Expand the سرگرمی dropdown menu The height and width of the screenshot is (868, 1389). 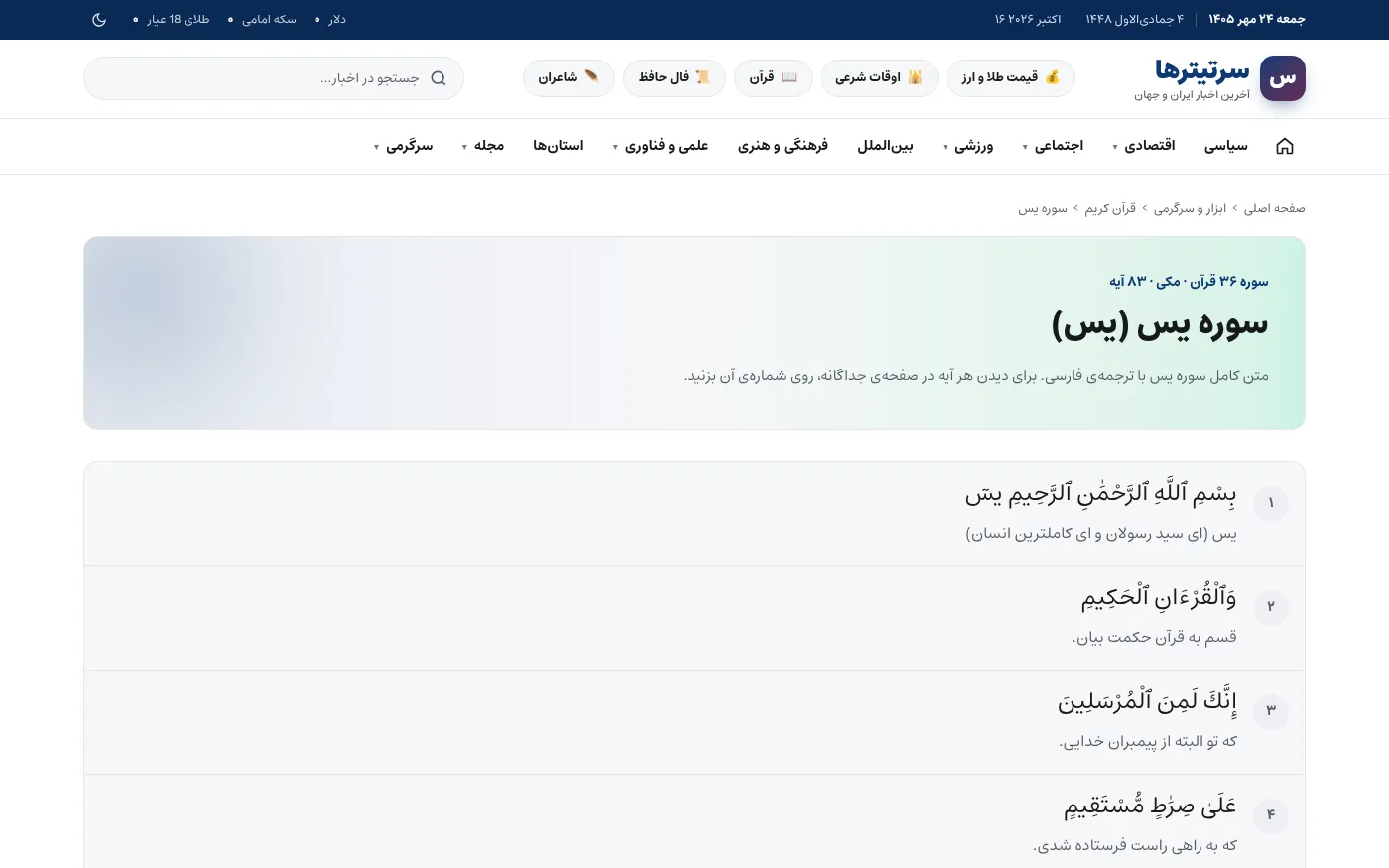pyautogui.click(x=404, y=146)
